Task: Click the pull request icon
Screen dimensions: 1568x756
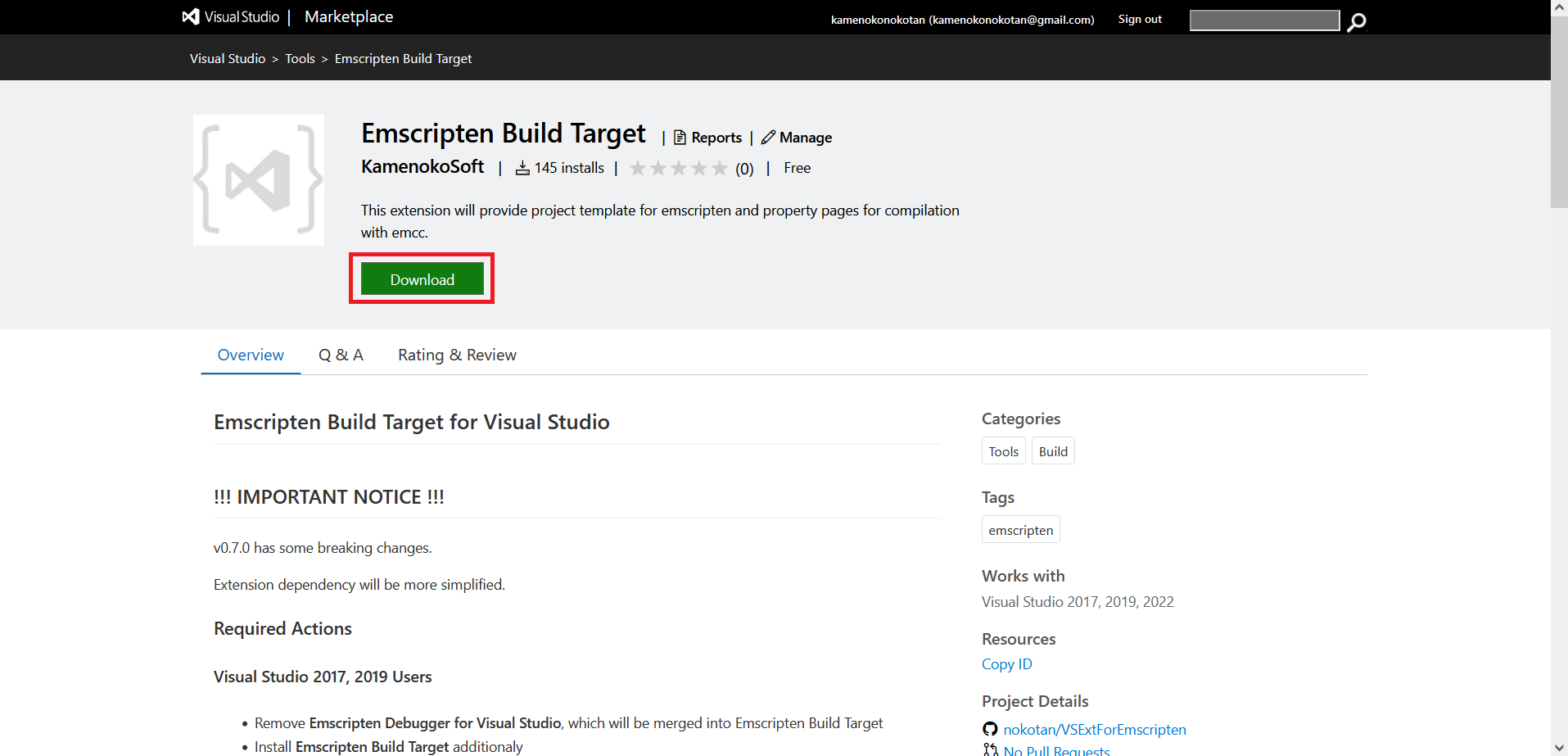Action: 990,749
